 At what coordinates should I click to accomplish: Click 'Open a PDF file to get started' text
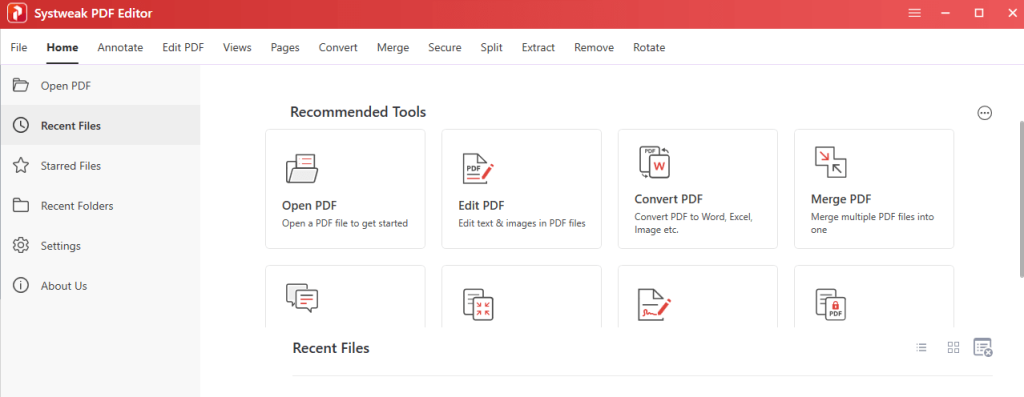click(x=345, y=223)
